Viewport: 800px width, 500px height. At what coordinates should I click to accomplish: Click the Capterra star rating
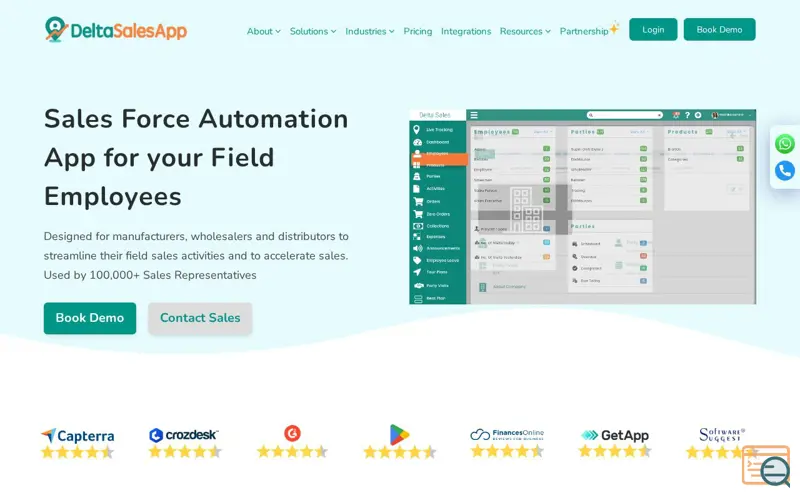tap(78, 453)
